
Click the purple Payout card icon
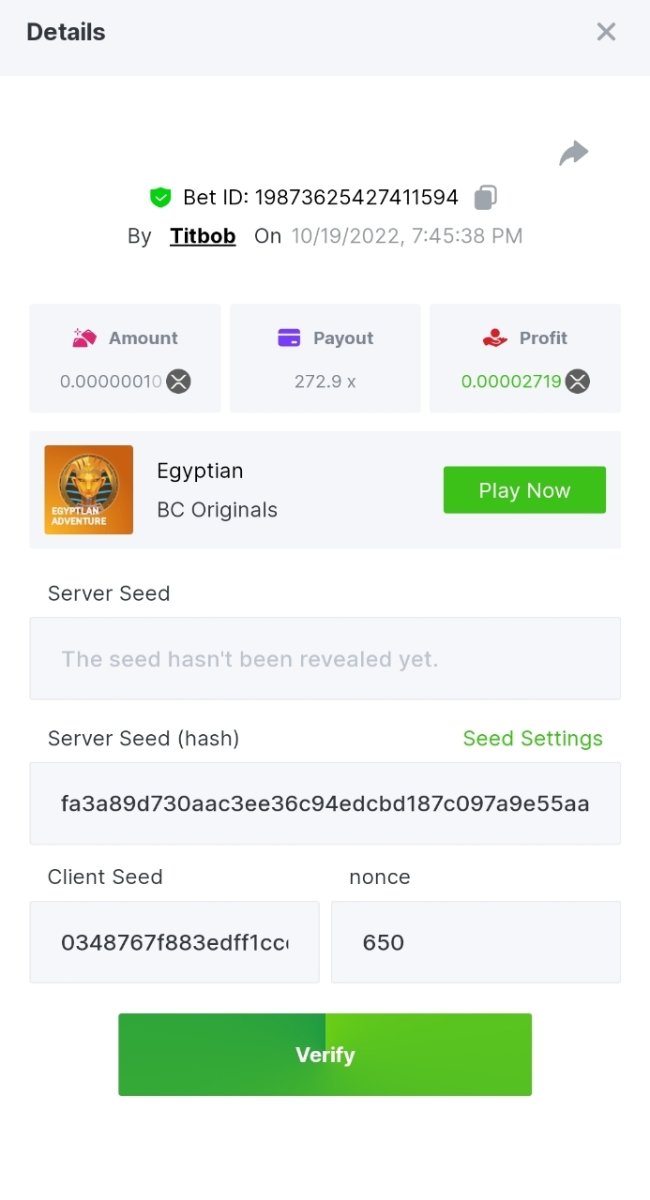(x=289, y=338)
